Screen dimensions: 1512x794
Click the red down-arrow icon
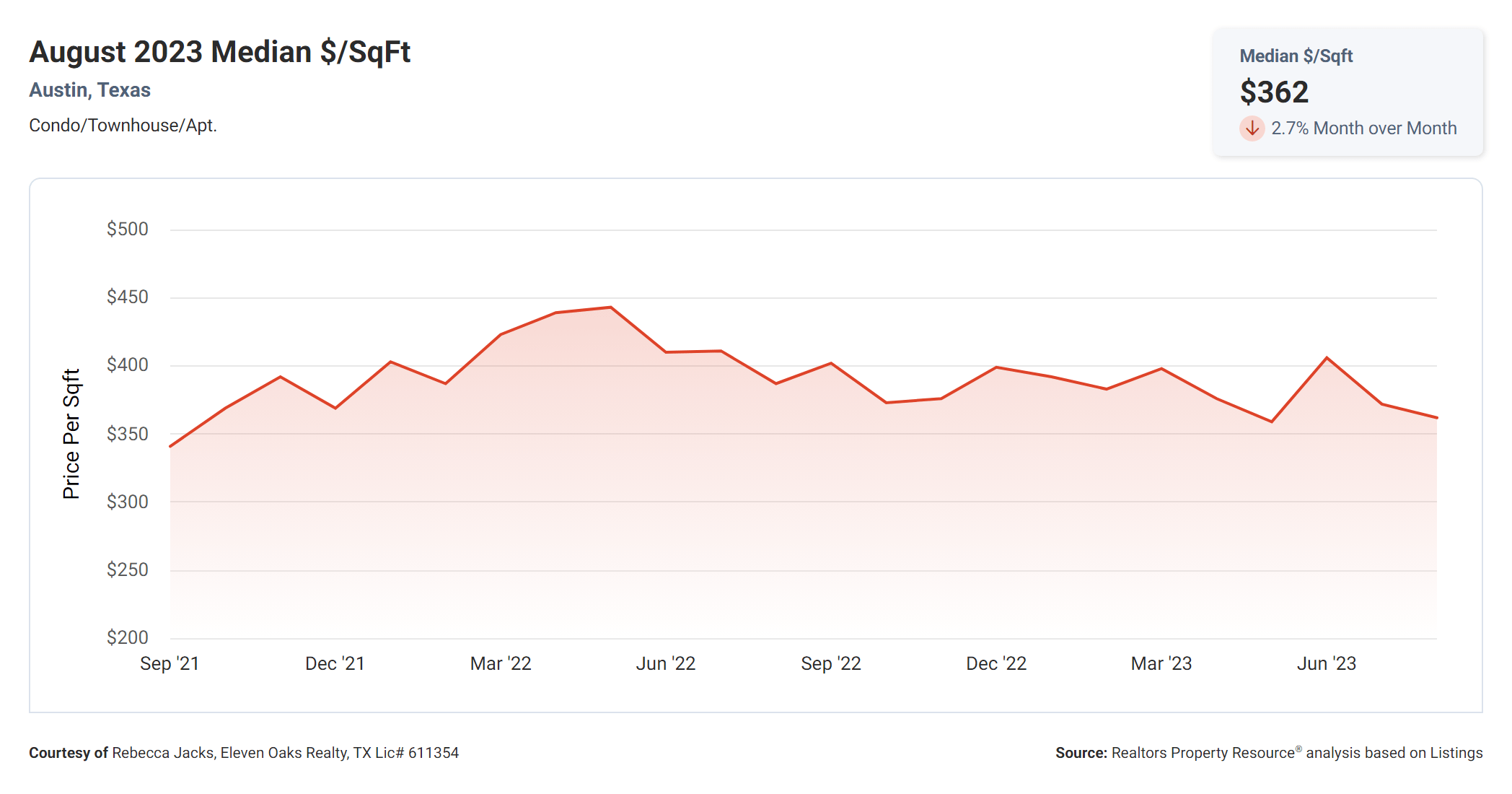(x=1252, y=128)
